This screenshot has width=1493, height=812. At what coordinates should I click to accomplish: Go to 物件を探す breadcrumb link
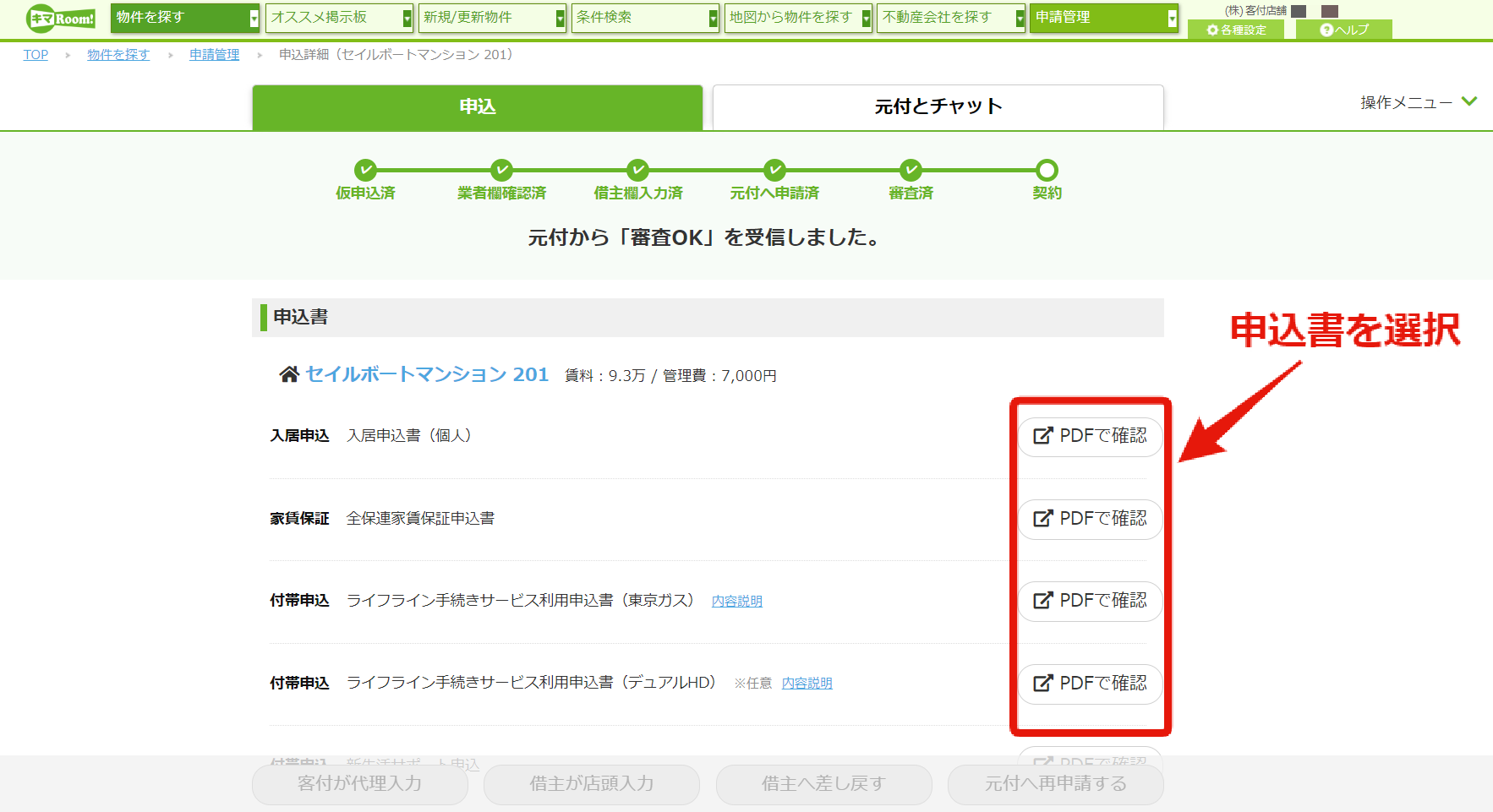118,55
